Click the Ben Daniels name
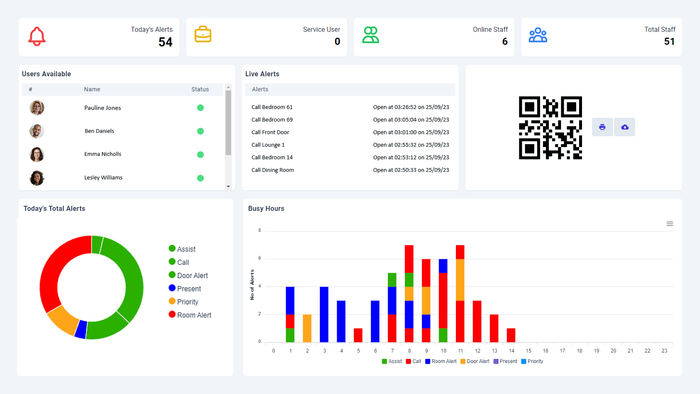The height and width of the screenshot is (394, 700). 100,131
